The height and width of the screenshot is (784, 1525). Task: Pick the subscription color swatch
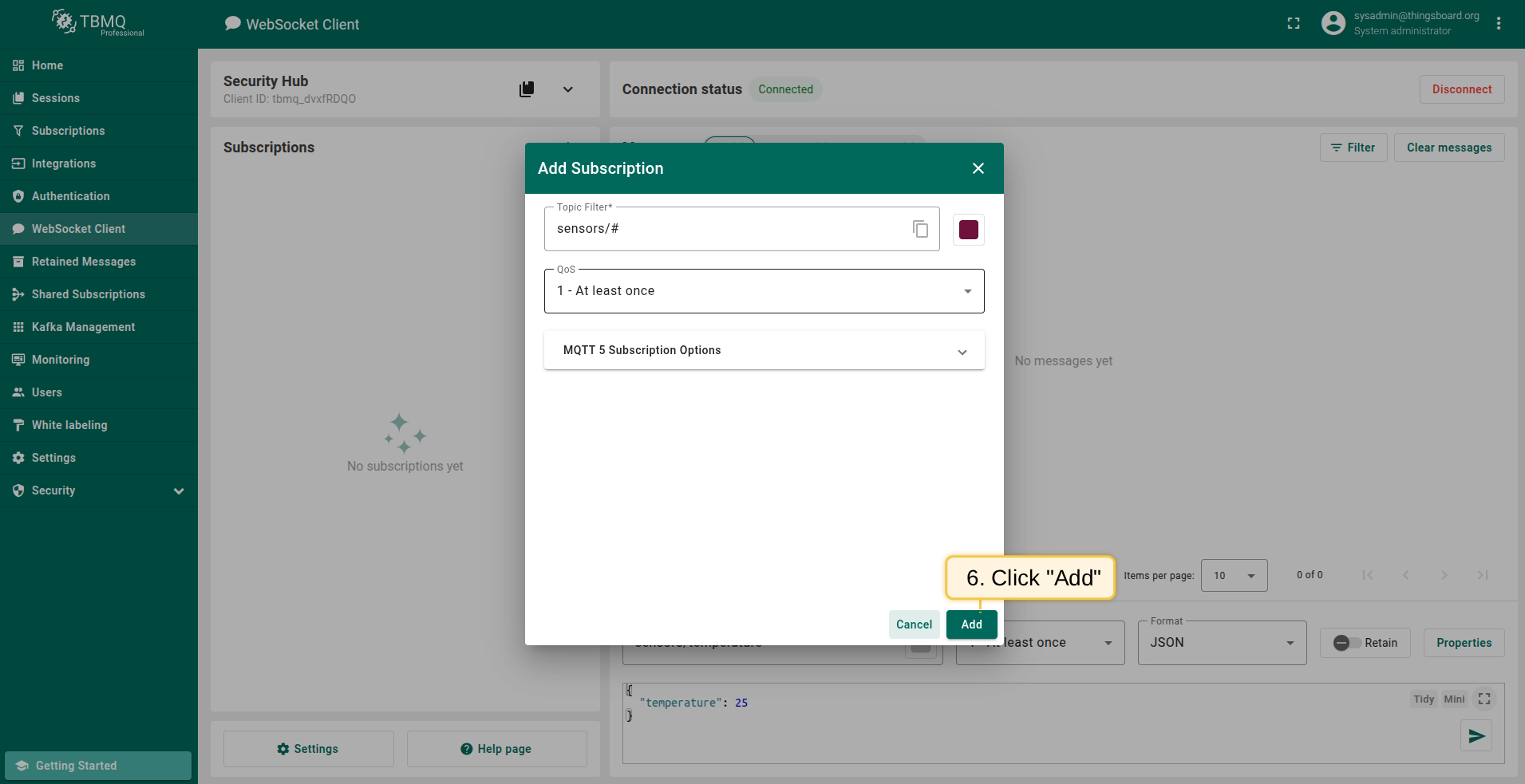968,230
